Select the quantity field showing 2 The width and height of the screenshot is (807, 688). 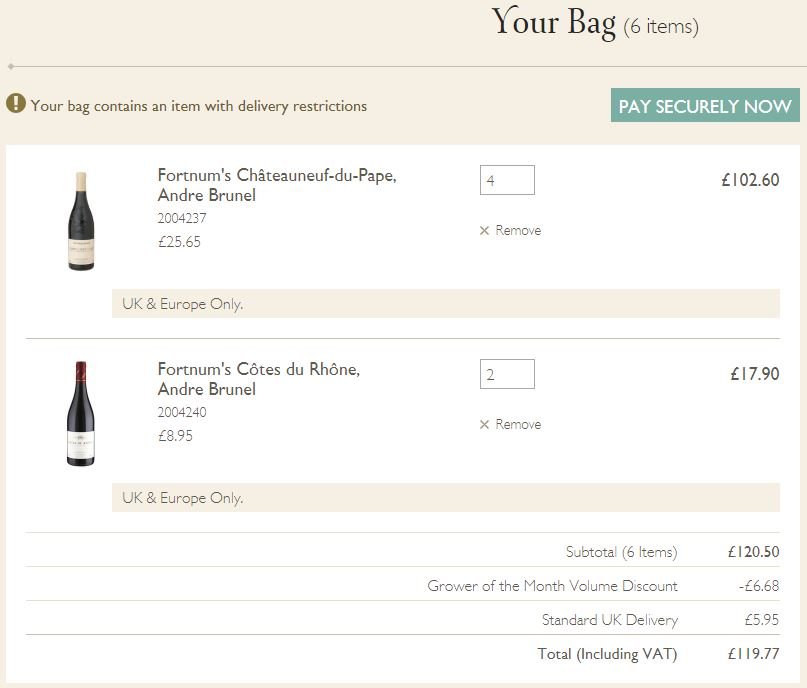(507, 374)
